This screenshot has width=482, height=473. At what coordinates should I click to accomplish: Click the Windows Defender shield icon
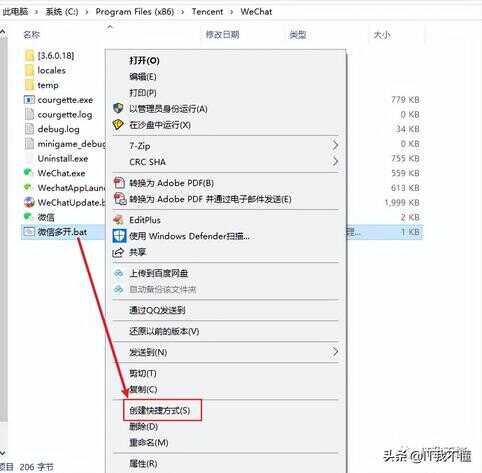tap(119, 235)
